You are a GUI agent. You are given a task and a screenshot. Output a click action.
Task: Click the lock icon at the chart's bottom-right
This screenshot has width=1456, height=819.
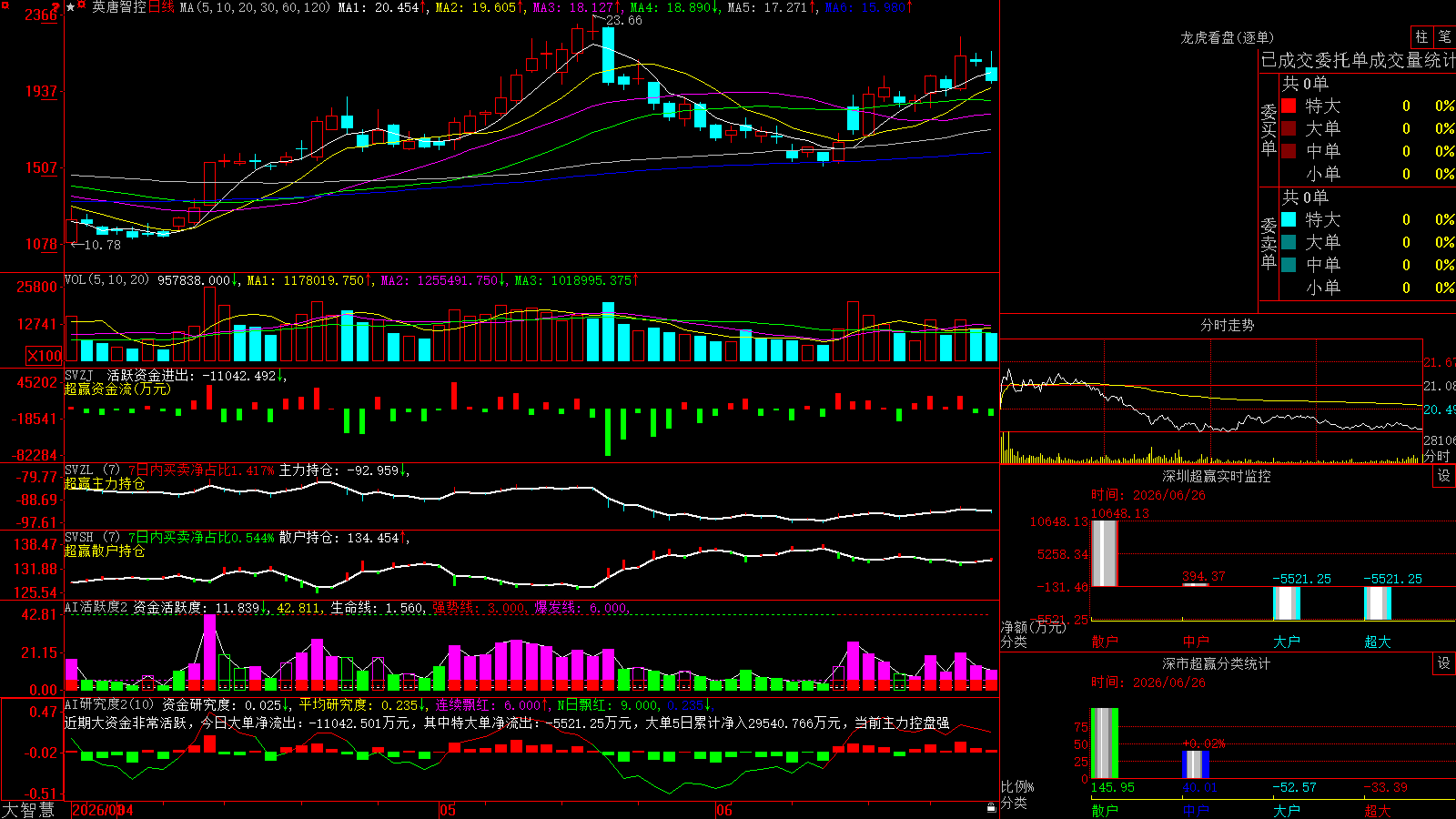point(992,807)
